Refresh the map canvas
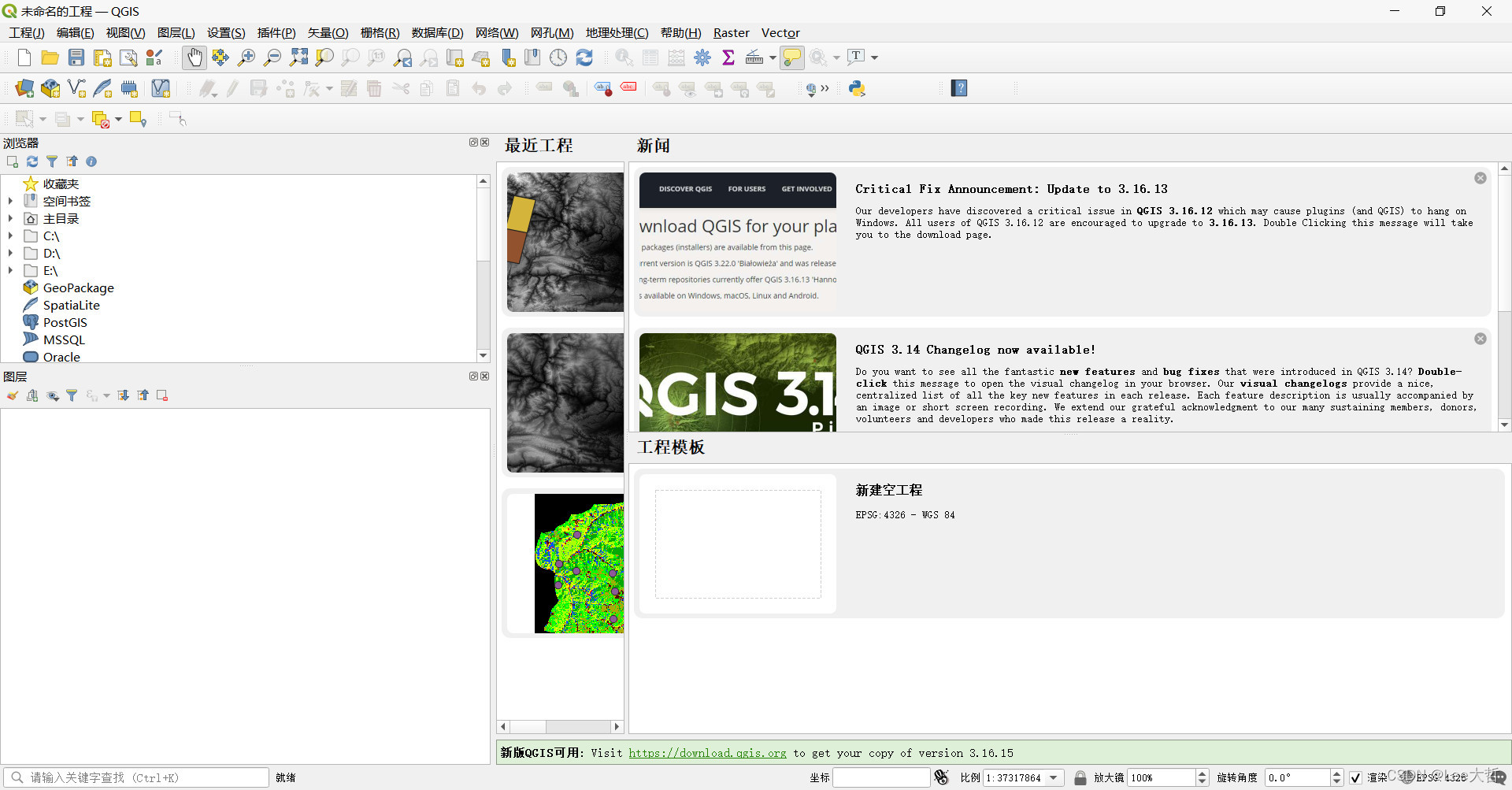Screen dimensions: 1512x790 [x=584, y=57]
